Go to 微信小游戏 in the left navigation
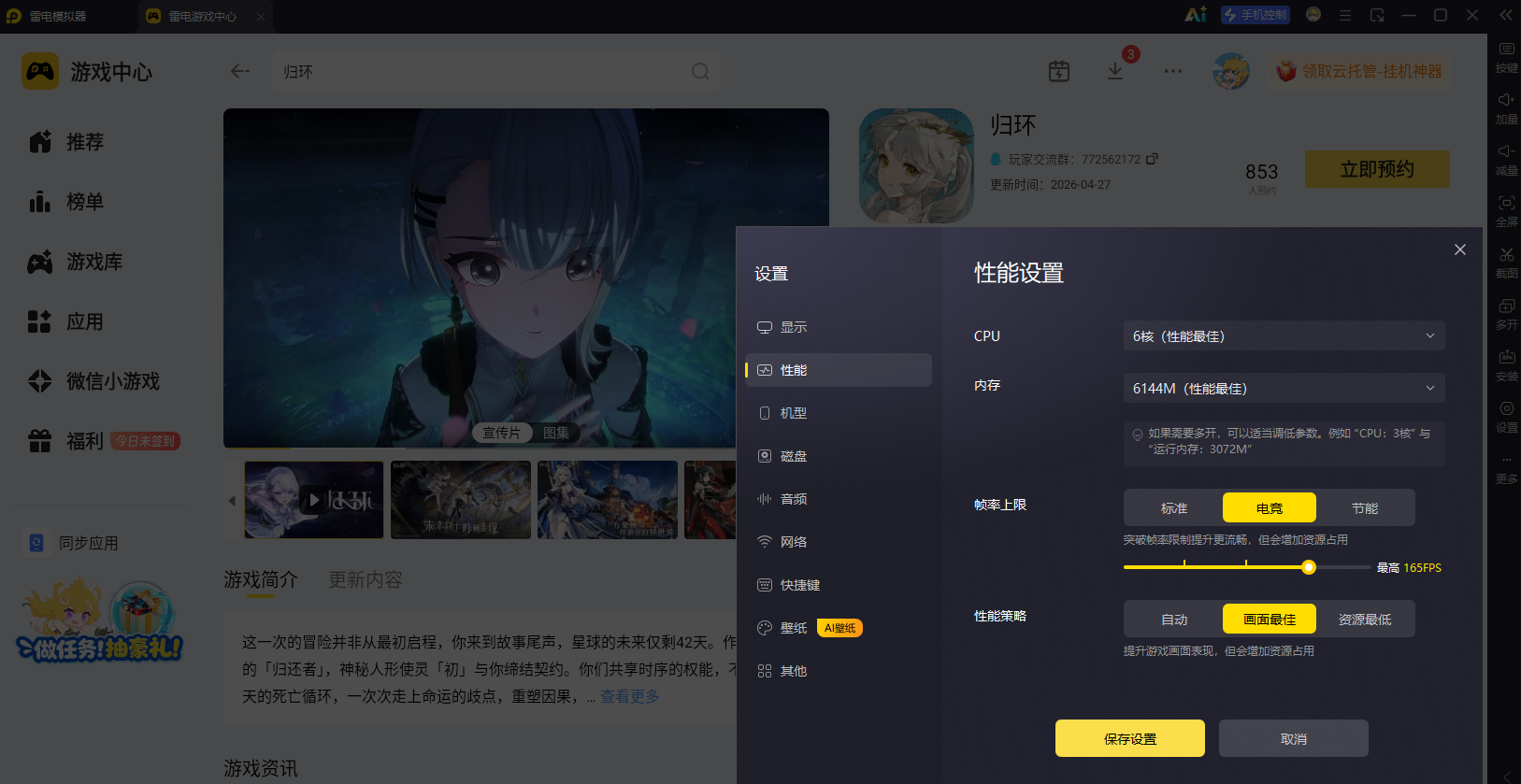The height and width of the screenshot is (784, 1521). point(93,381)
